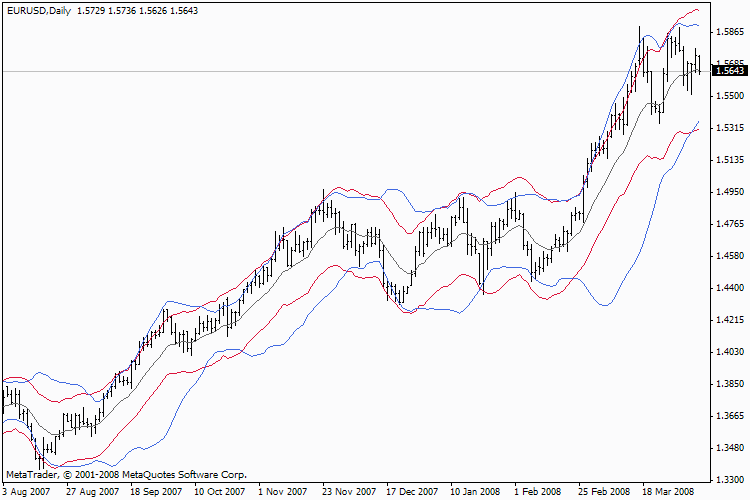
Task: Select the 10 Oct 2007 axis date
Action: coord(220,491)
